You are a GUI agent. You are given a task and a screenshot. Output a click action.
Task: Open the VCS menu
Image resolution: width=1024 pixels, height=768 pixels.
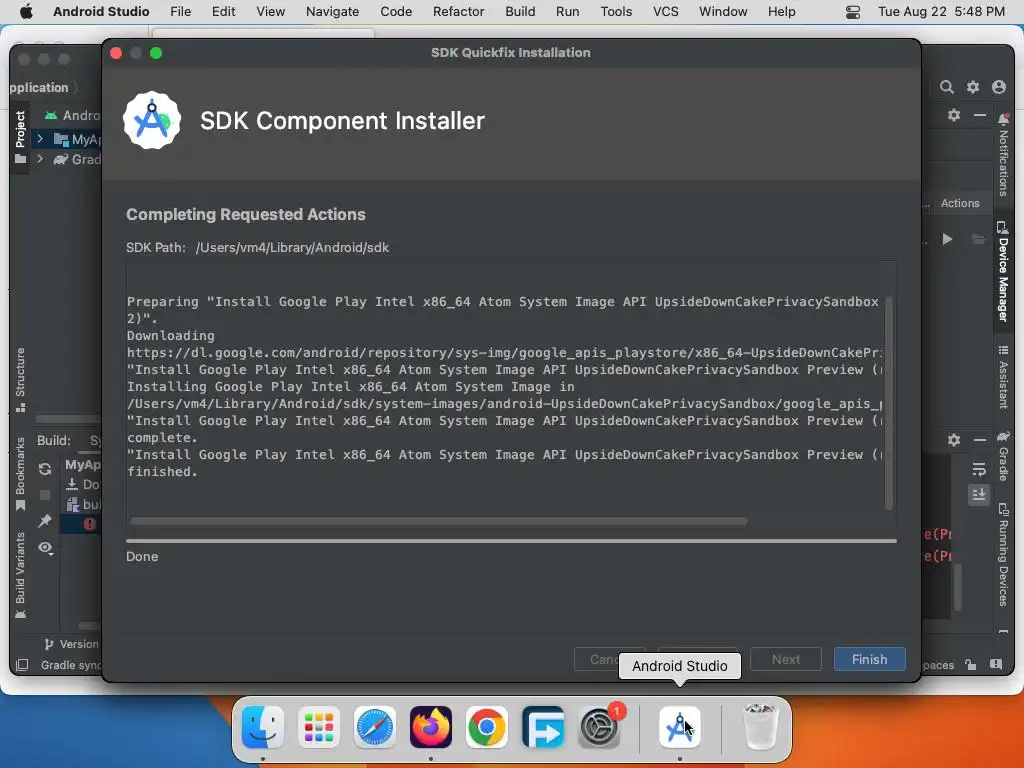(x=665, y=12)
